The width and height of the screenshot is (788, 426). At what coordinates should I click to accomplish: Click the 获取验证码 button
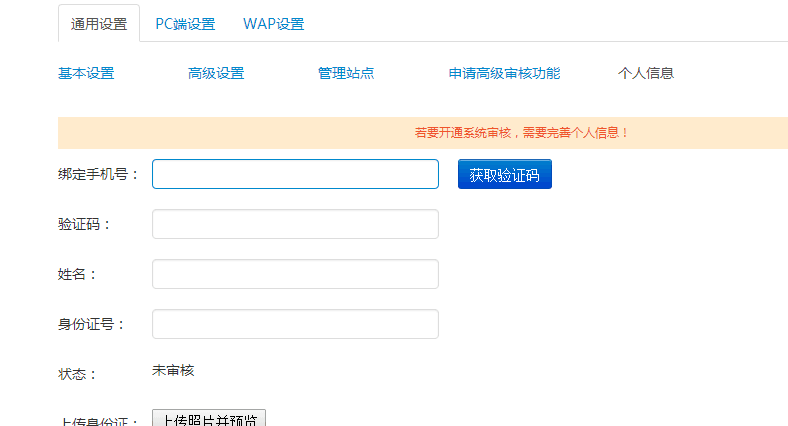coord(505,174)
